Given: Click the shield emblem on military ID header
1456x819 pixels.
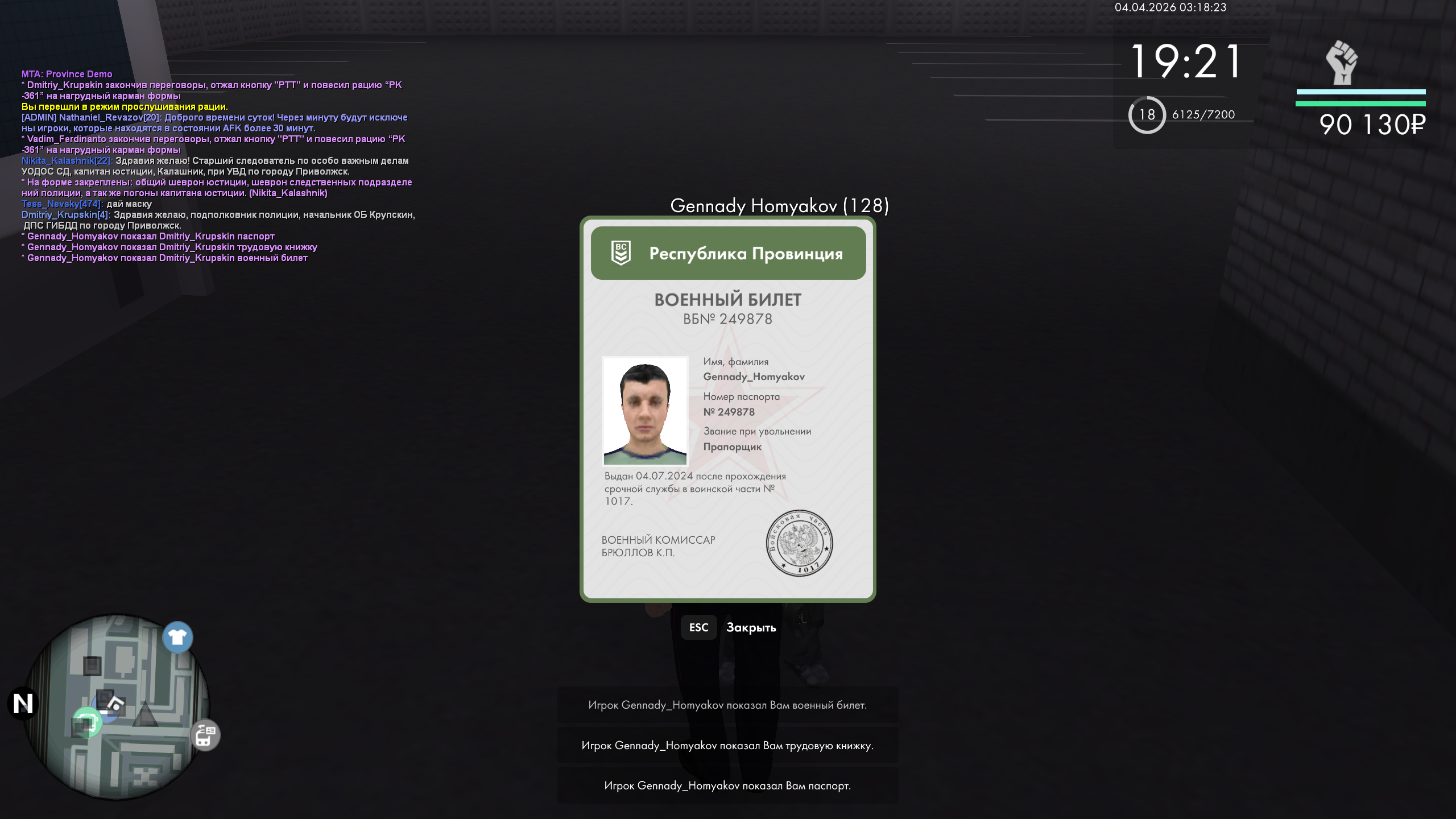Looking at the screenshot, I should pyautogui.click(x=621, y=253).
